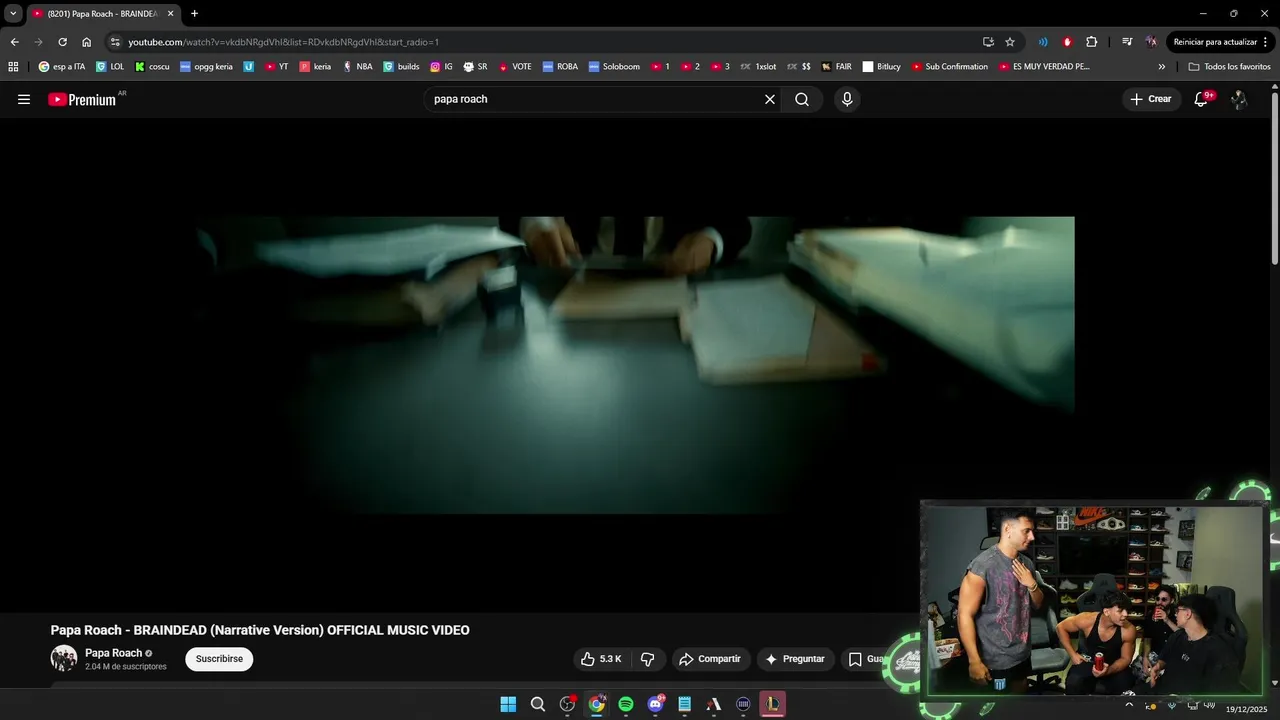Go to YouTube Premium home logo
1280x720 pixels.
tap(82, 99)
